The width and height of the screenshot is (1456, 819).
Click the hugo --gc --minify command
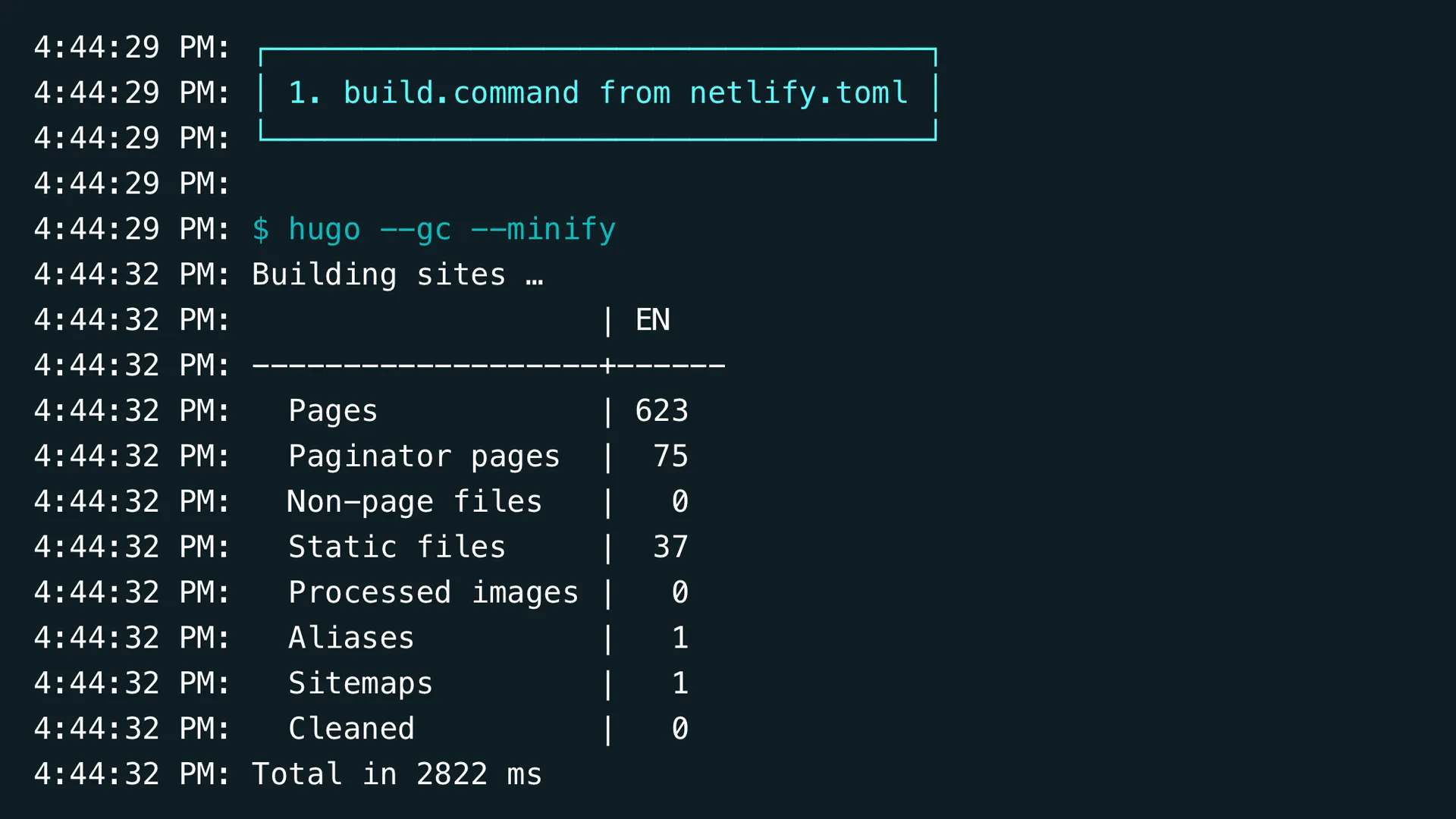tap(452, 229)
